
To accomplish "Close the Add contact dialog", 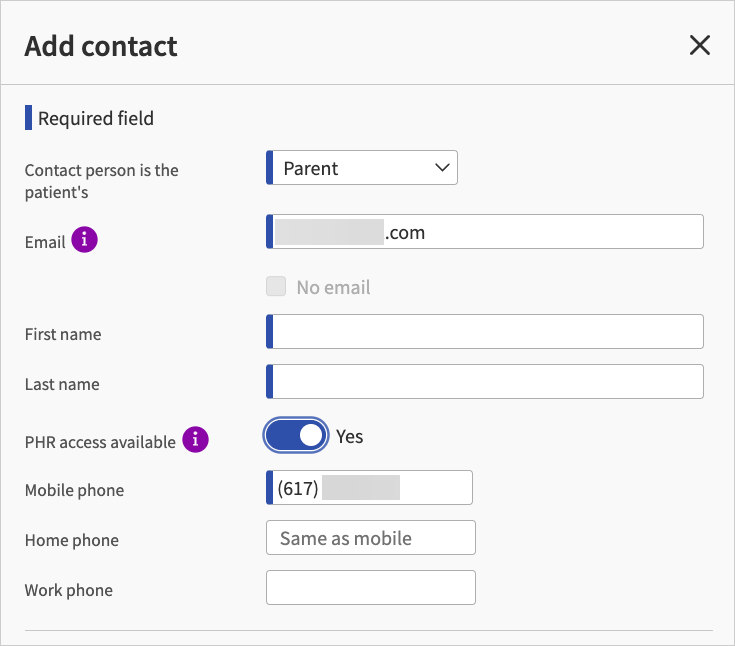I will pyautogui.click(x=699, y=45).
